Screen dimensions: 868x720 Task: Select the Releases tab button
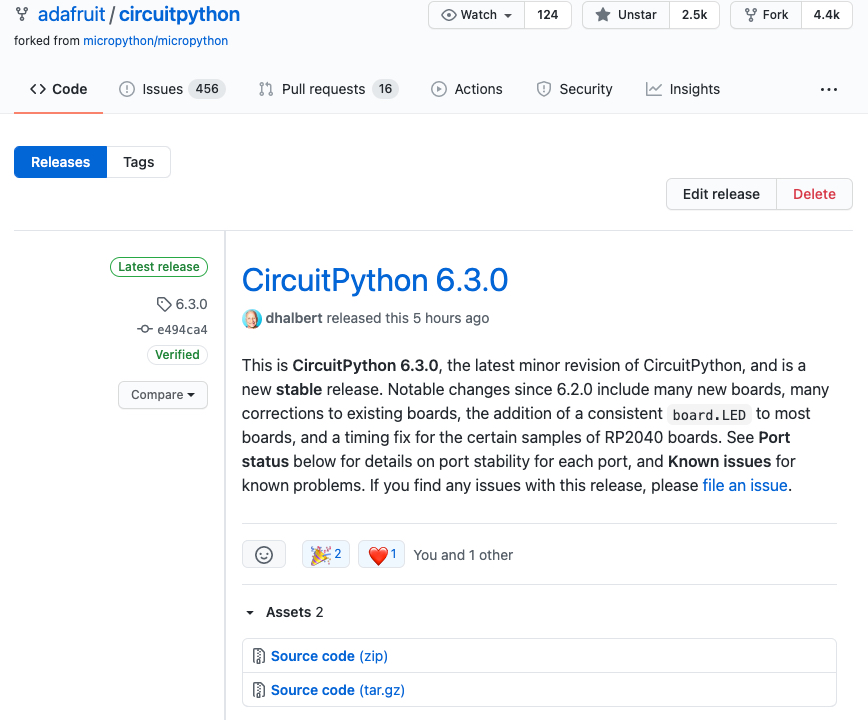(60, 162)
